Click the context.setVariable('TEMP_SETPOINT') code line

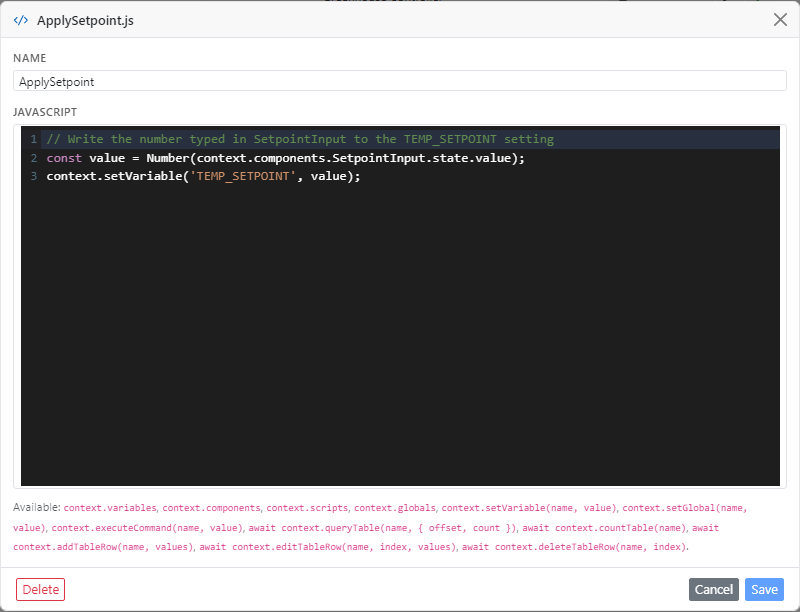203,176
